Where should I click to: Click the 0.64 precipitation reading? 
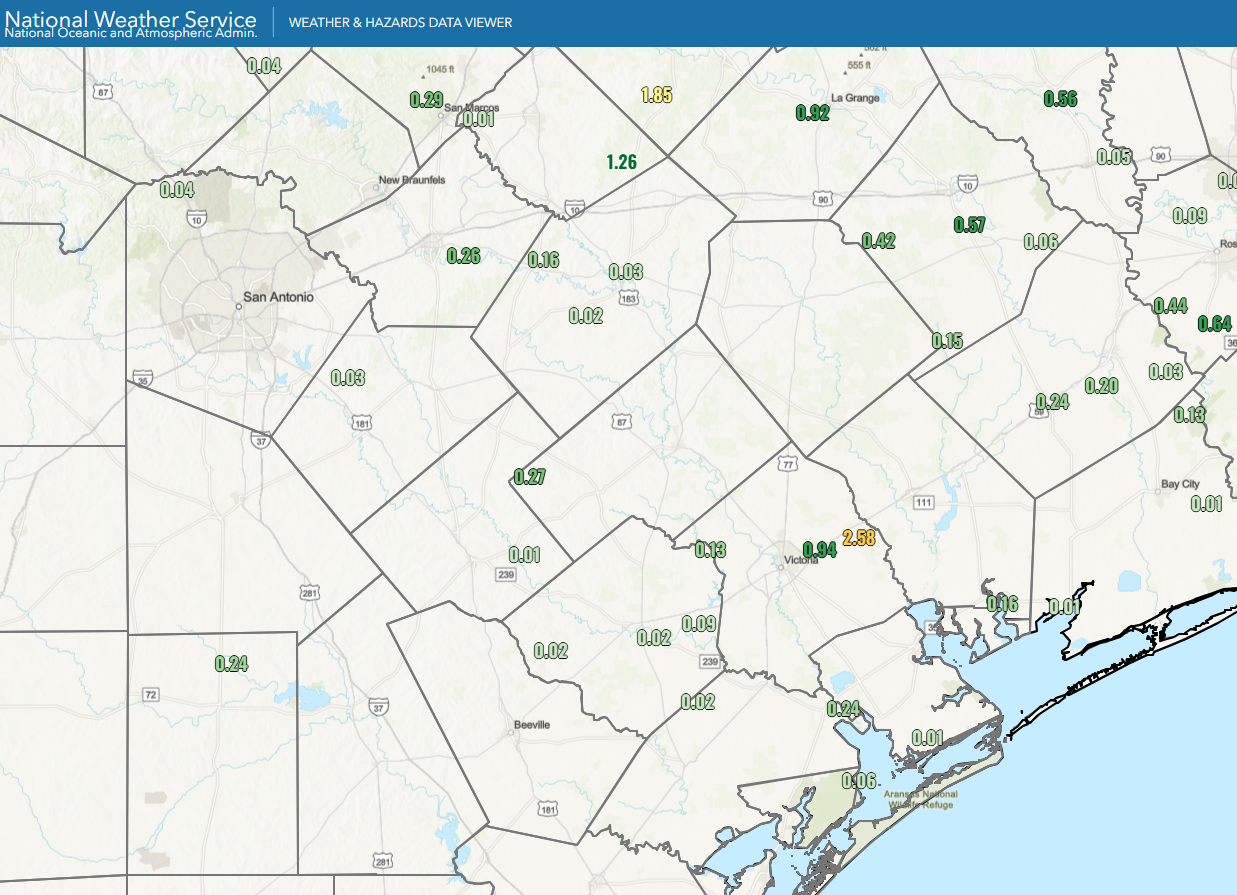[1214, 323]
